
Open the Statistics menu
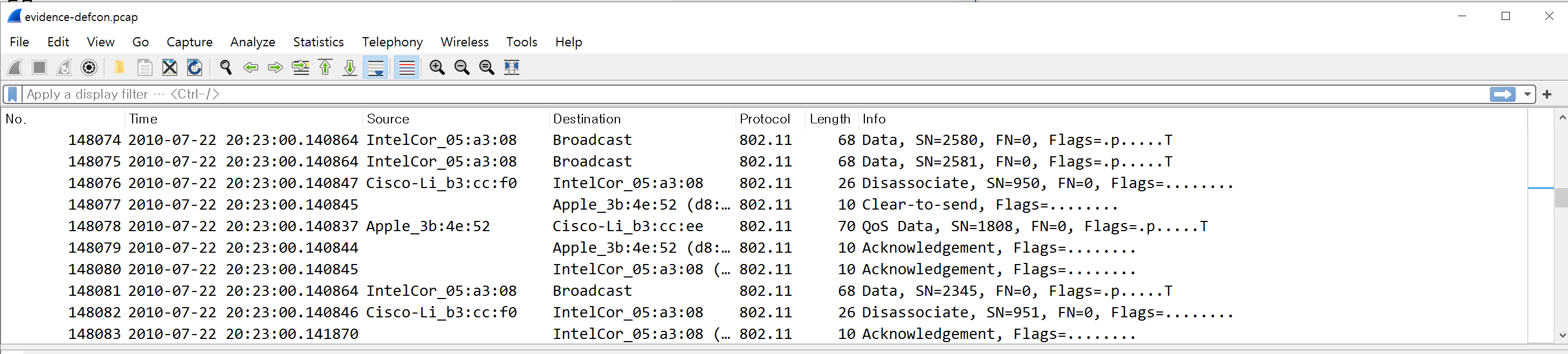pyautogui.click(x=318, y=42)
